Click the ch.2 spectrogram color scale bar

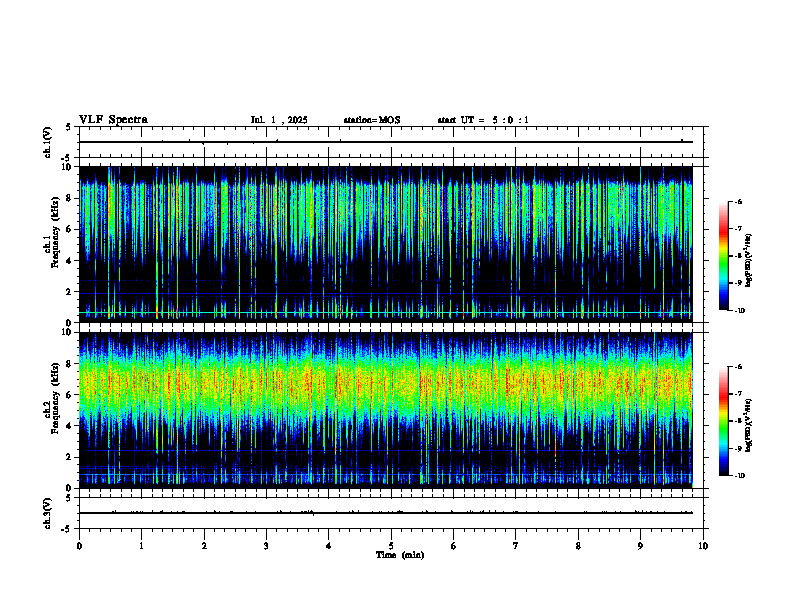click(x=723, y=421)
